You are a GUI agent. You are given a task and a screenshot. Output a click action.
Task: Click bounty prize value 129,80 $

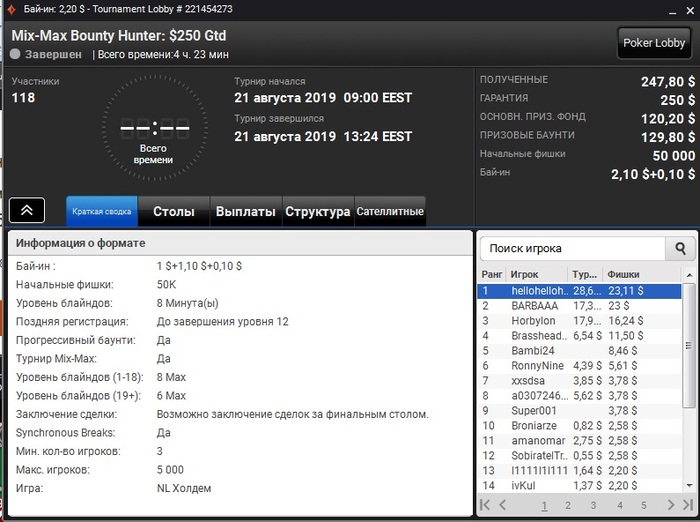tap(668, 137)
